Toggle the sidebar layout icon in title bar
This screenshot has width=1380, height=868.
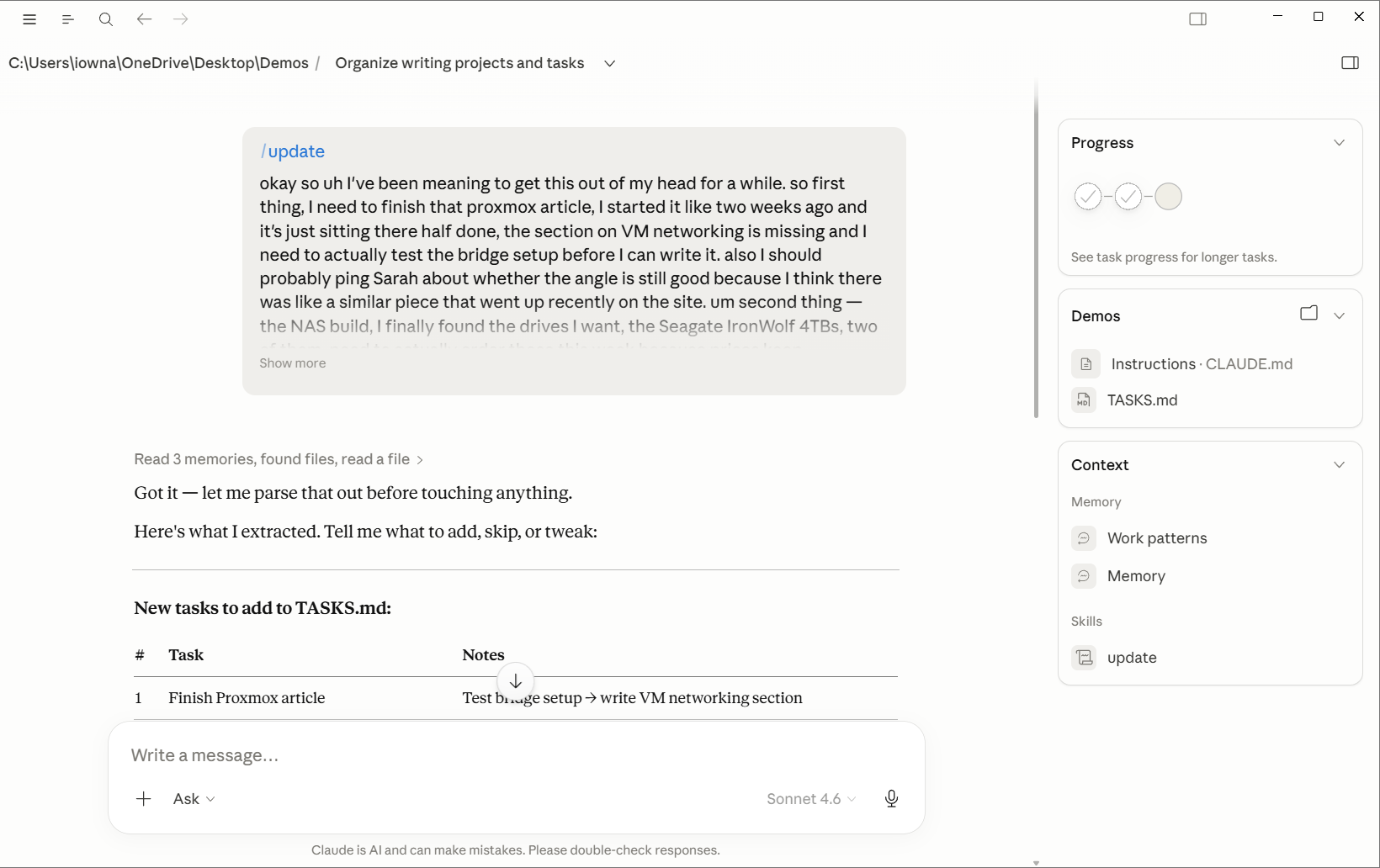[x=1198, y=19]
